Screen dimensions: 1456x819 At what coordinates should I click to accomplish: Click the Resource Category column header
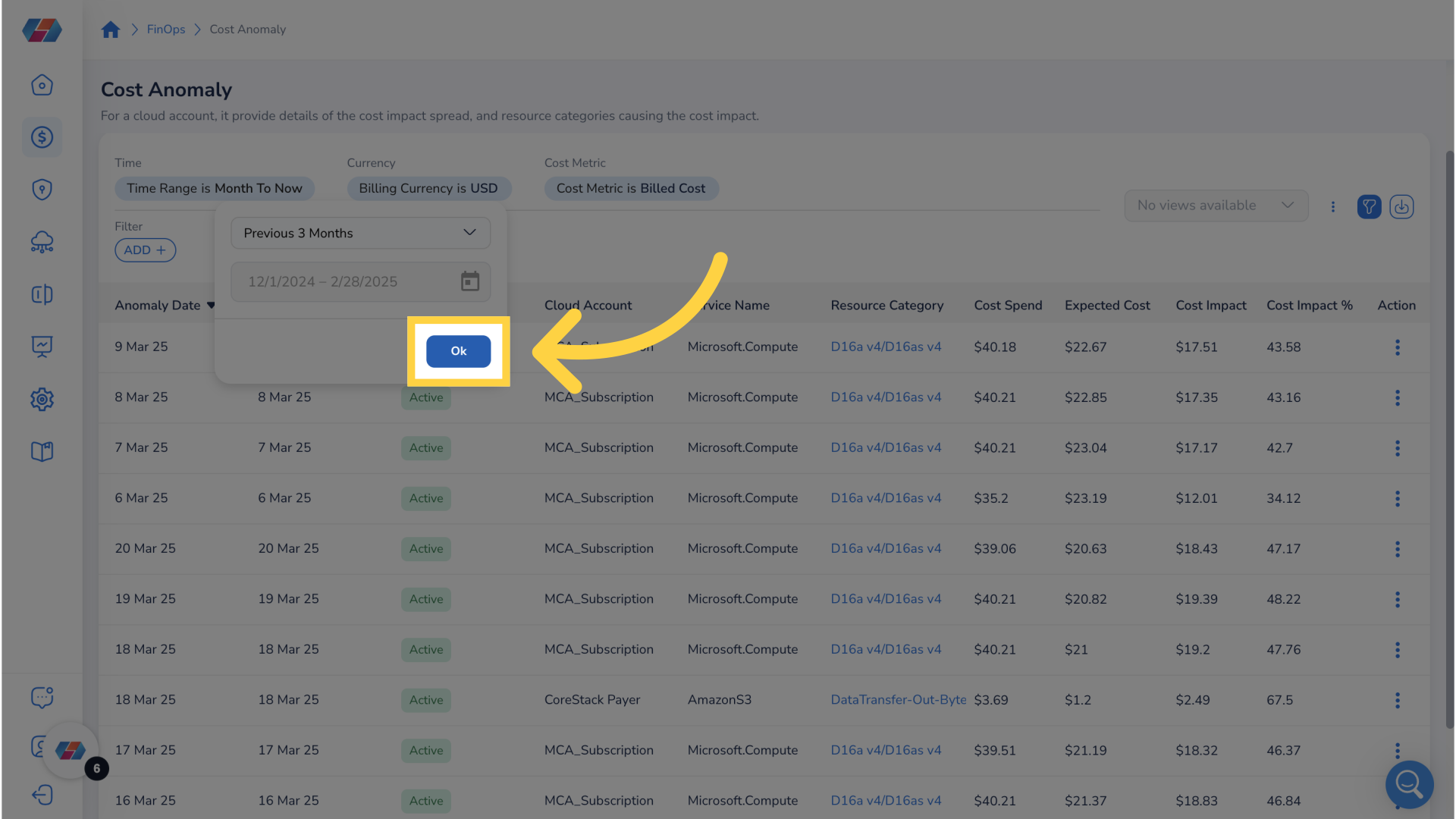(x=886, y=306)
